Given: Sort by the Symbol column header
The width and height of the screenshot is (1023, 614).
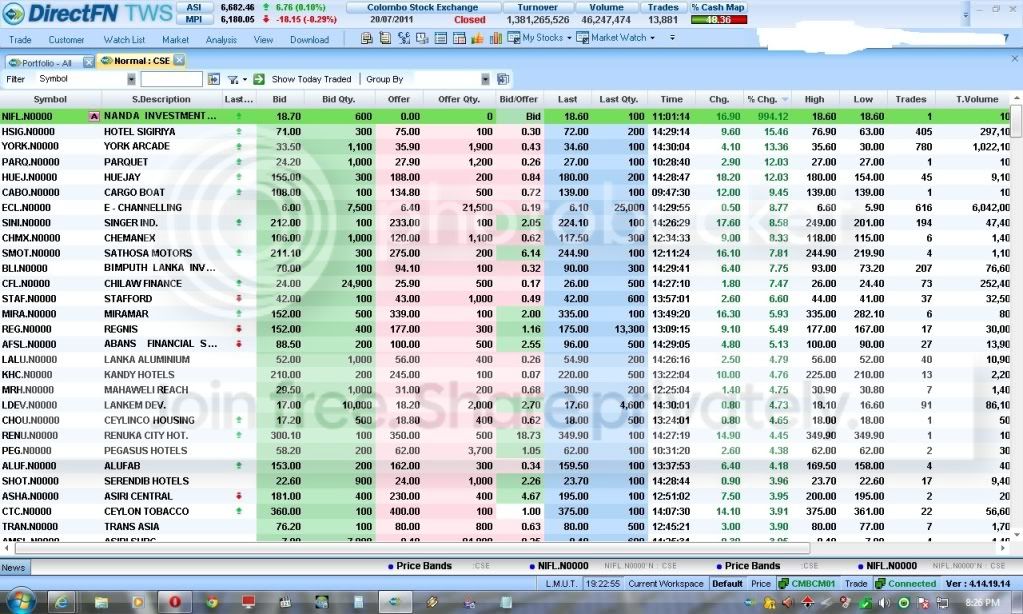Looking at the screenshot, I should pos(50,99).
